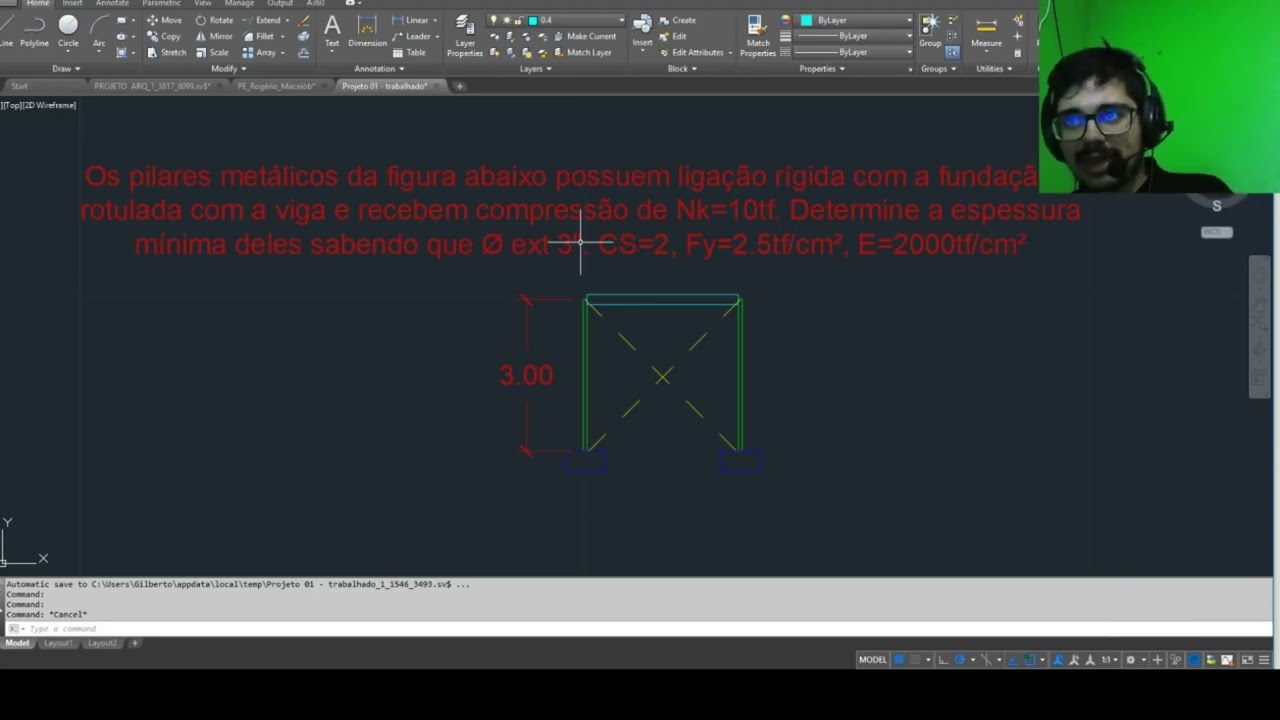The image size is (1280, 720).
Task: Activate the Move command
Action: (x=164, y=20)
